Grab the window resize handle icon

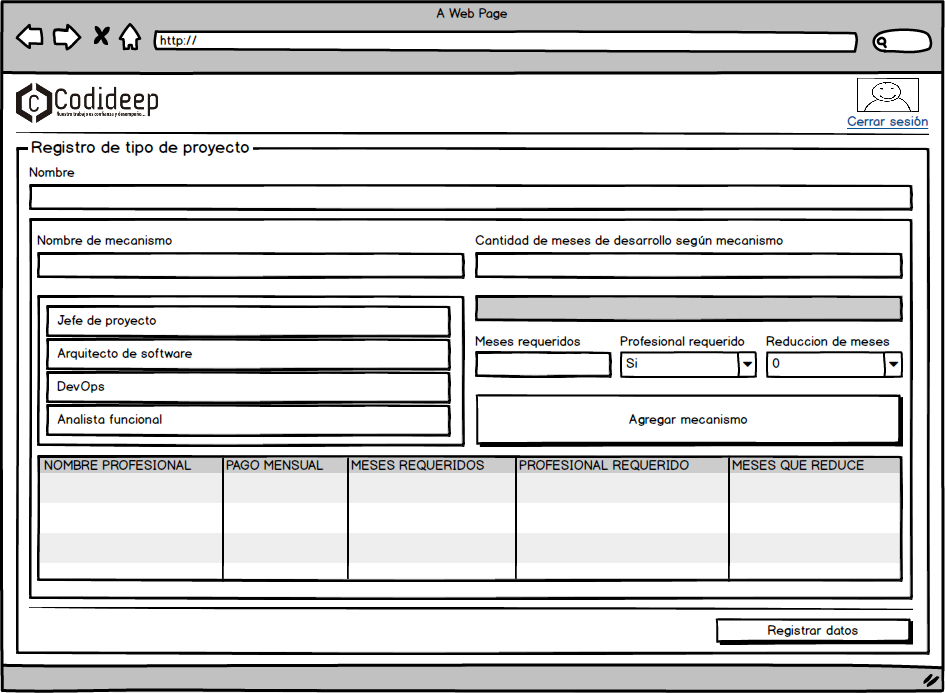click(x=929, y=679)
